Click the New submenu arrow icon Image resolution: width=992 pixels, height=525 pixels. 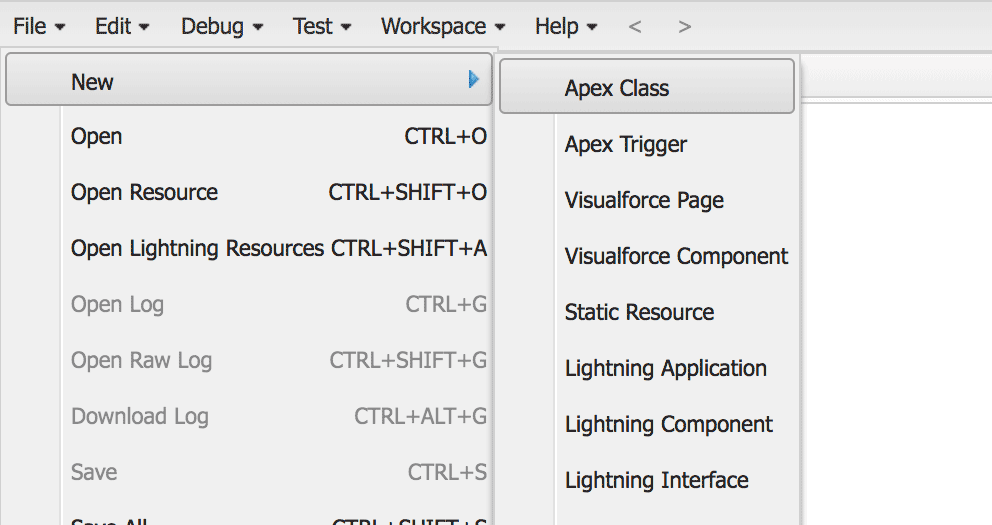pyautogui.click(x=474, y=80)
